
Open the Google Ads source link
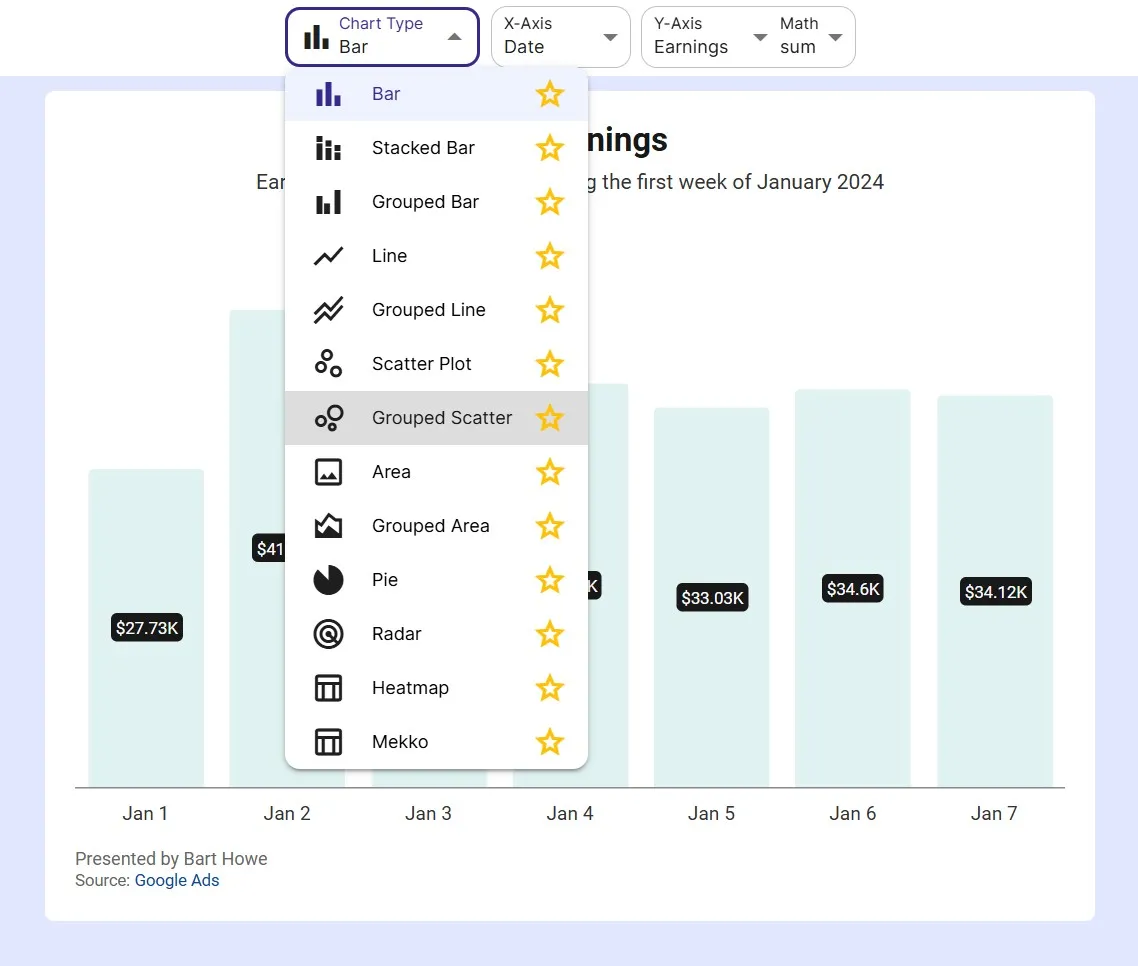[x=177, y=881]
